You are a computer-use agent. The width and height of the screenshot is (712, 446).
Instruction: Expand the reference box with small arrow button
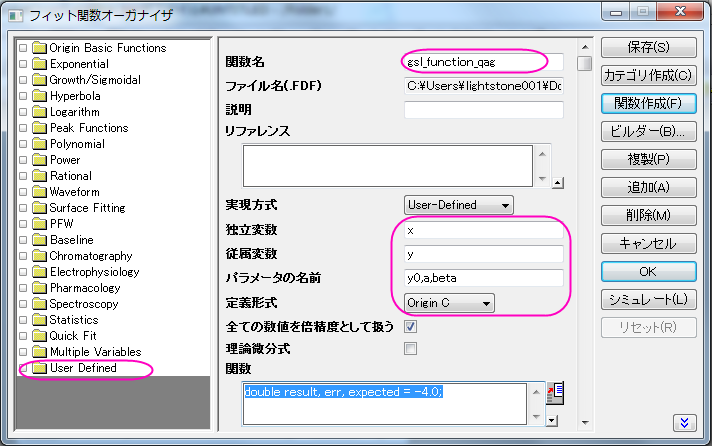[558, 183]
